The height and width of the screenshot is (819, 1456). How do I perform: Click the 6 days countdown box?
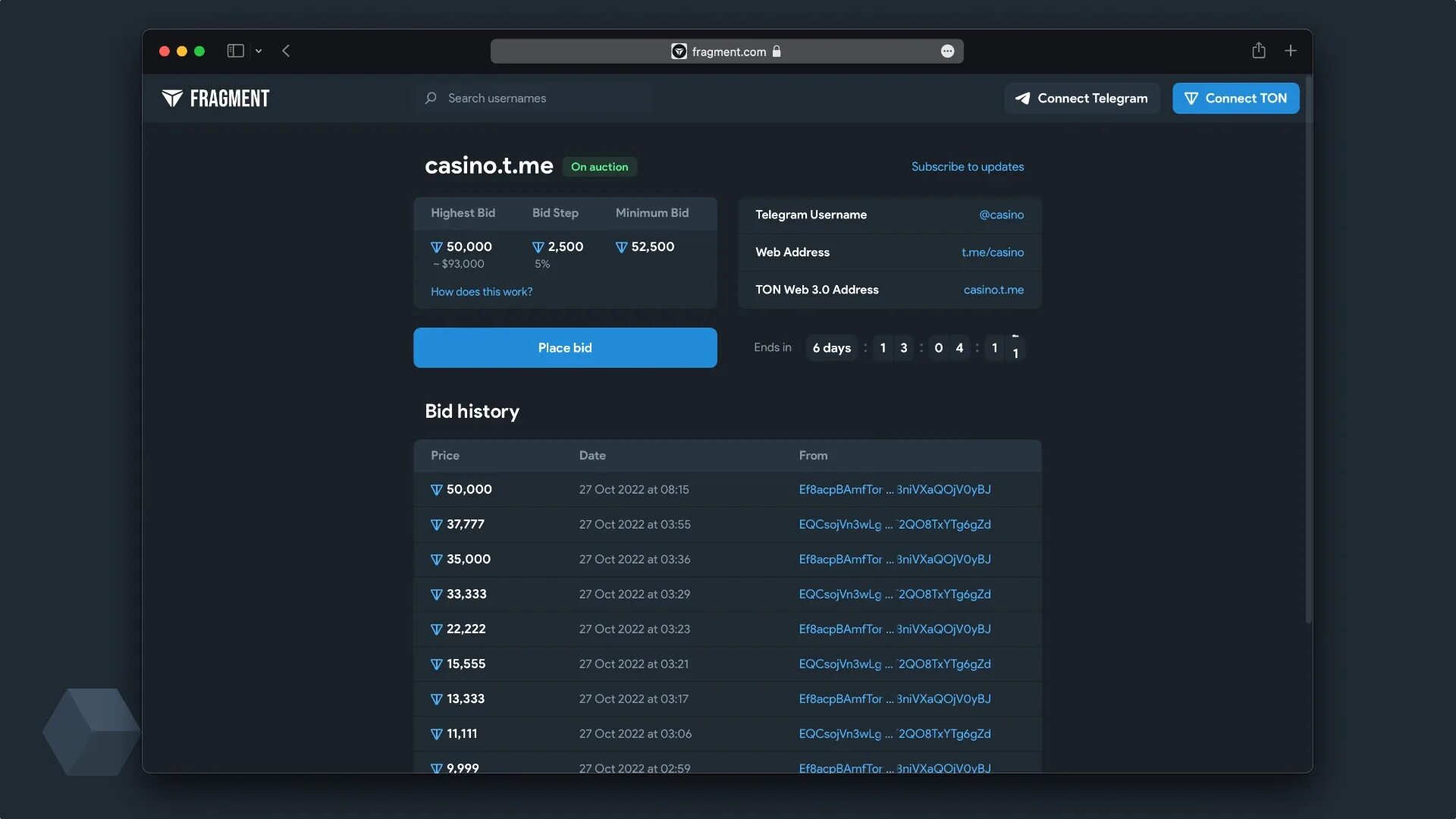pos(832,348)
